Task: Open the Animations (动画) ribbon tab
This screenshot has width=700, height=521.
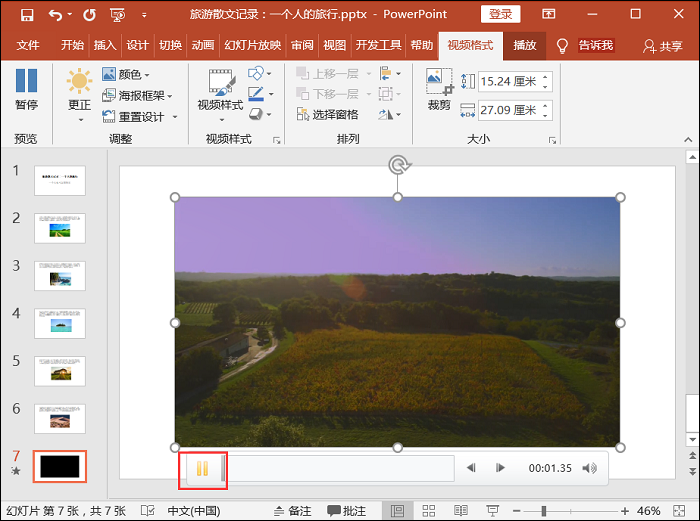Action: click(203, 45)
